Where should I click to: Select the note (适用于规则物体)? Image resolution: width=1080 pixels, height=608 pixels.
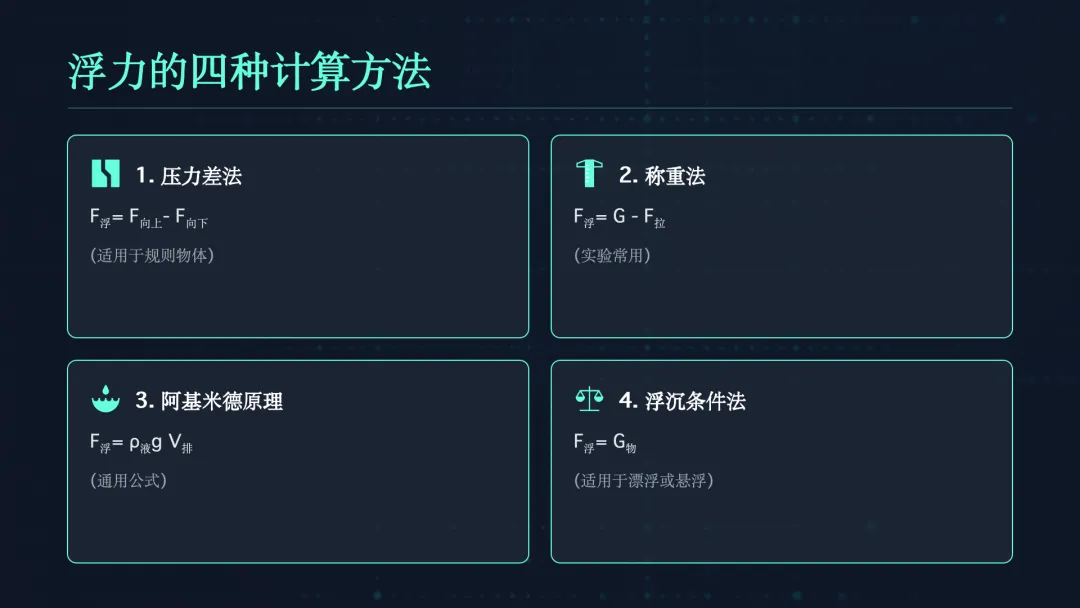[x=152, y=255]
